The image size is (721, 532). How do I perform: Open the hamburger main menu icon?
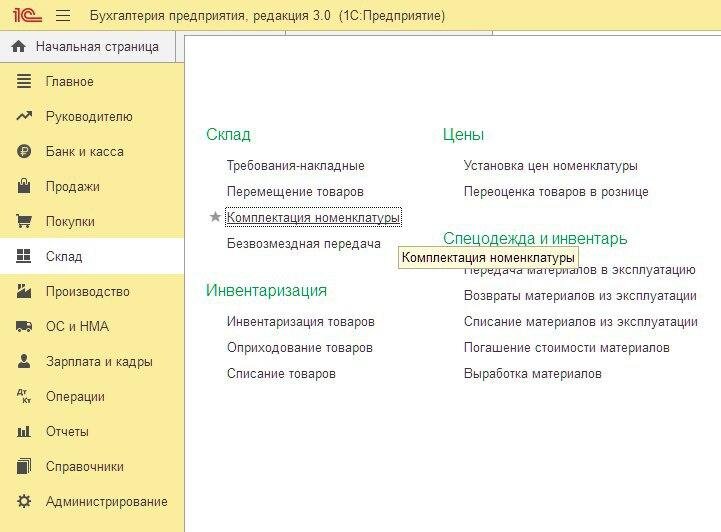pyautogui.click(x=63, y=16)
